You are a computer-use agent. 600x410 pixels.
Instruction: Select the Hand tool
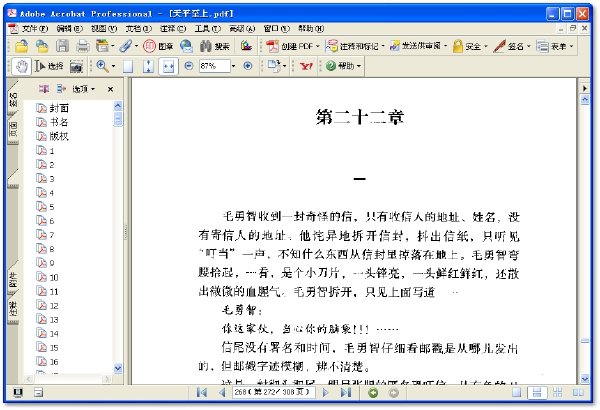(21, 66)
